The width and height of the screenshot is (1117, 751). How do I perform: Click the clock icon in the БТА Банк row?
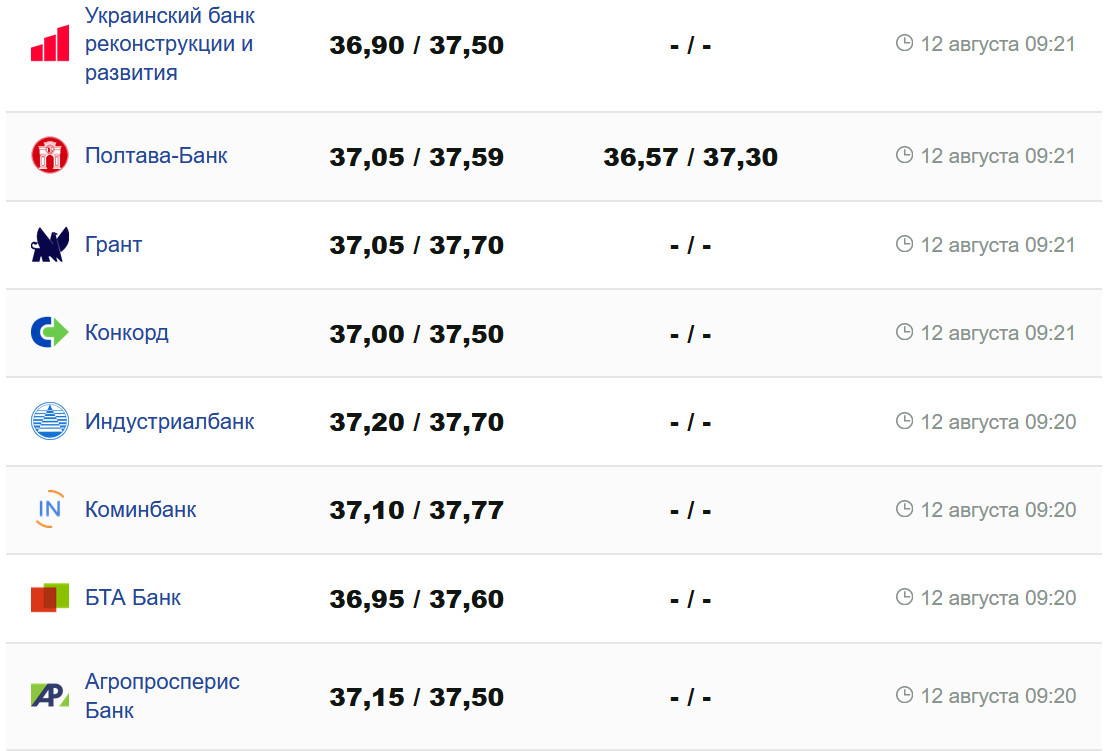905,597
